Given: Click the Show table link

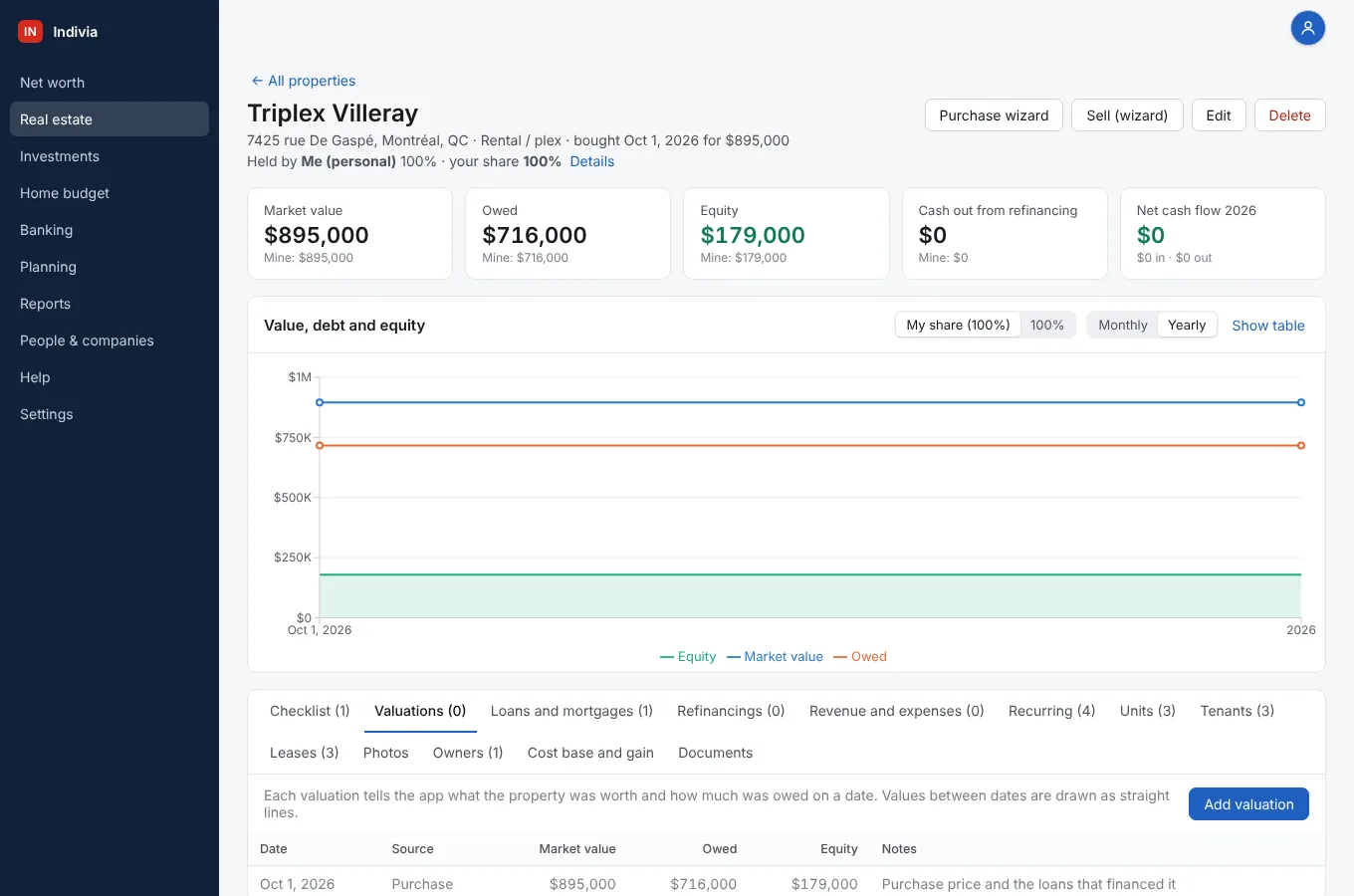Looking at the screenshot, I should (1268, 326).
